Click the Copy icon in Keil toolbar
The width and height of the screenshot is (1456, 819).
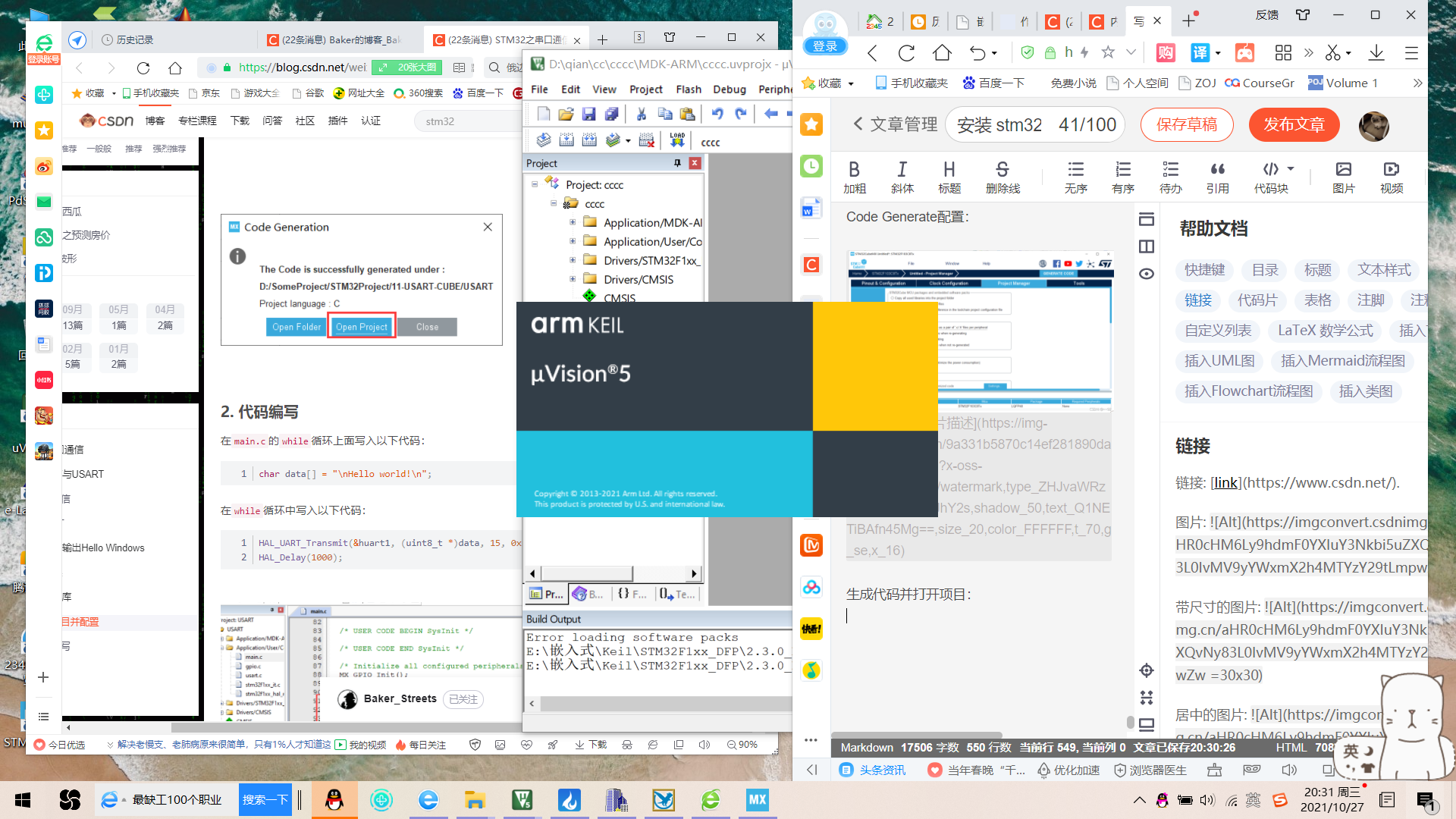click(x=665, y=115)
